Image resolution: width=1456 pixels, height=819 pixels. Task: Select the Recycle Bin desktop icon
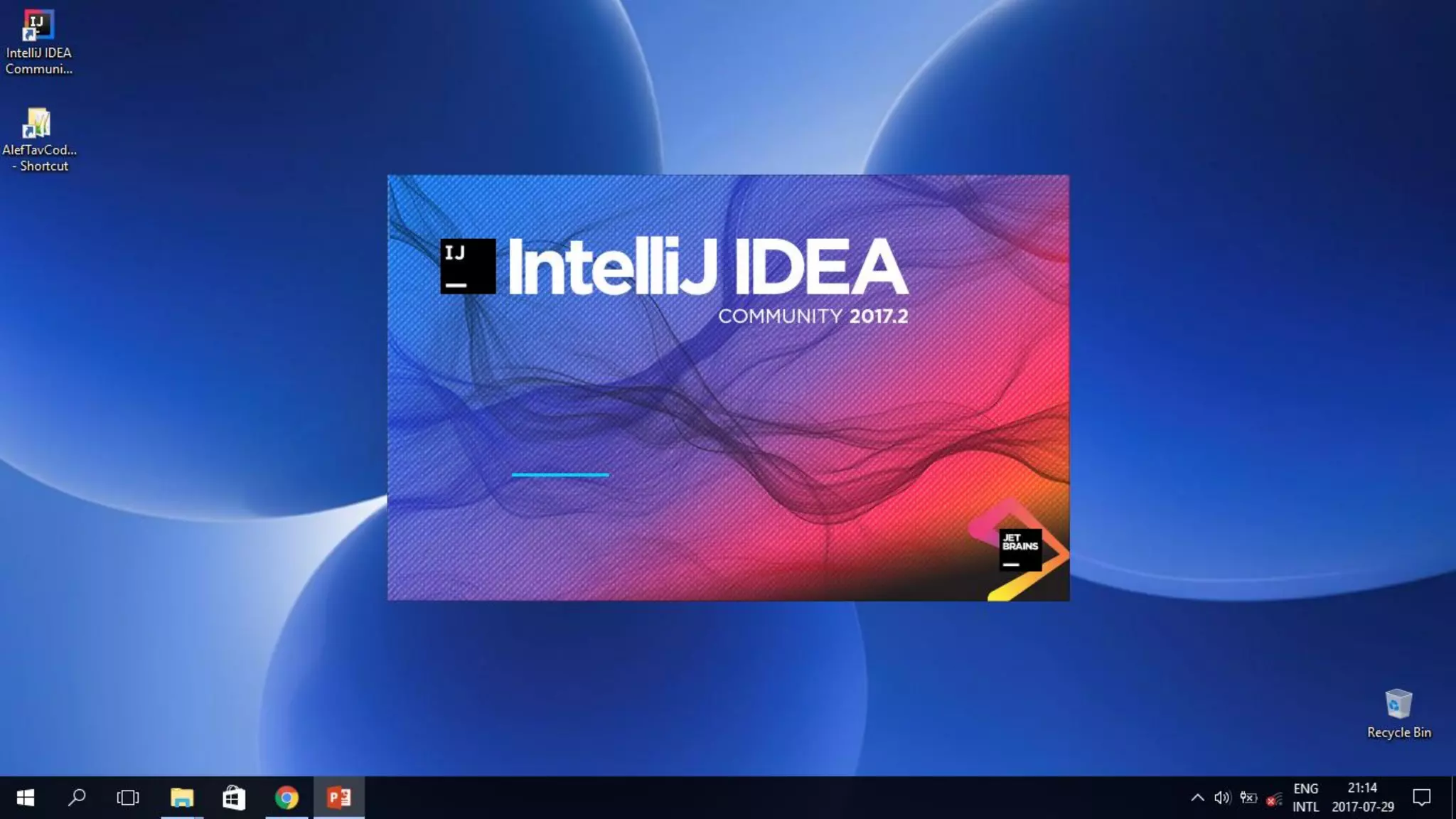click(x=1398, y=714)
